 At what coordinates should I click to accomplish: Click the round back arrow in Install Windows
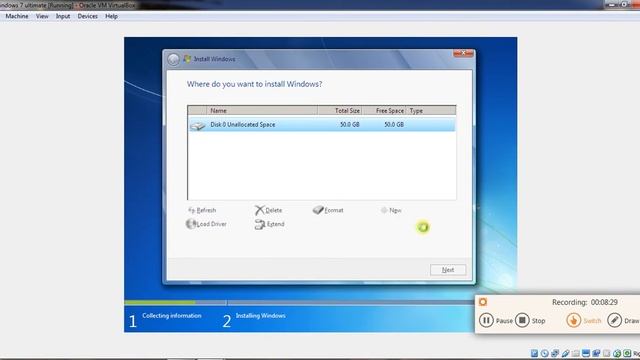pyautogui.click(x=173, y=59)
